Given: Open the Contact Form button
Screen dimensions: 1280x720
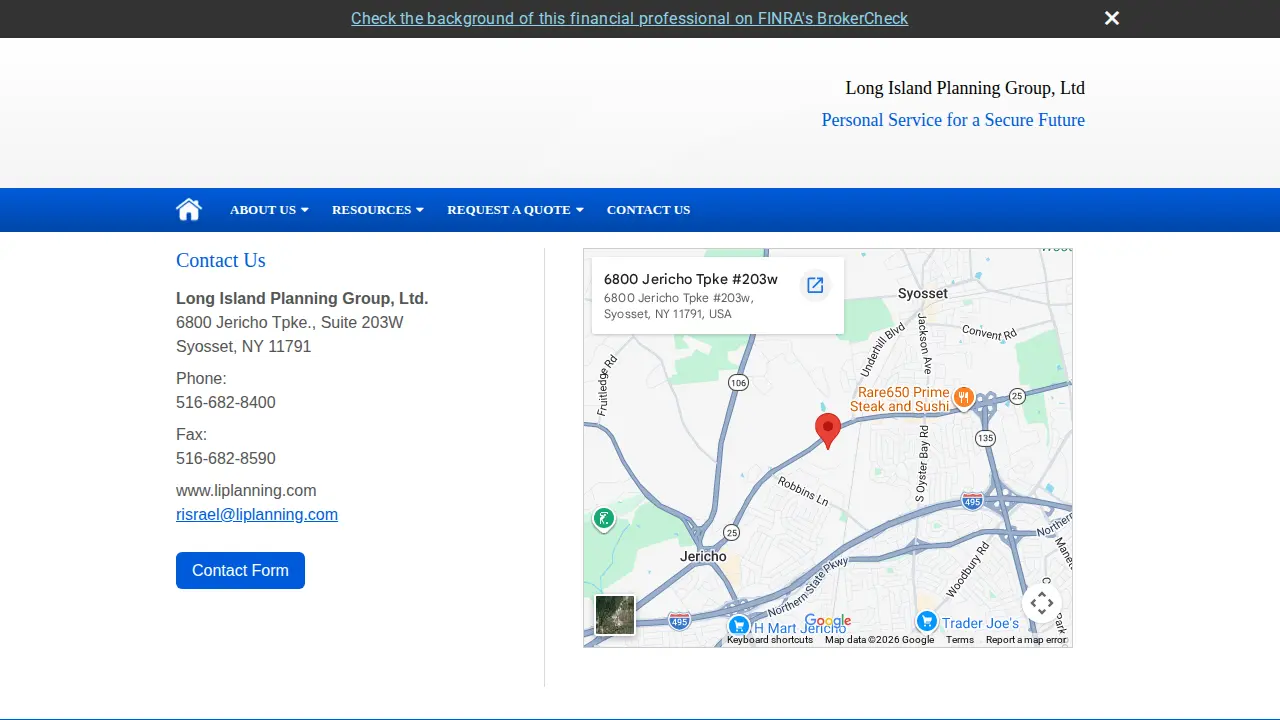Looking at the screenshot, I should pyautogui.click(x=240, y=570).
